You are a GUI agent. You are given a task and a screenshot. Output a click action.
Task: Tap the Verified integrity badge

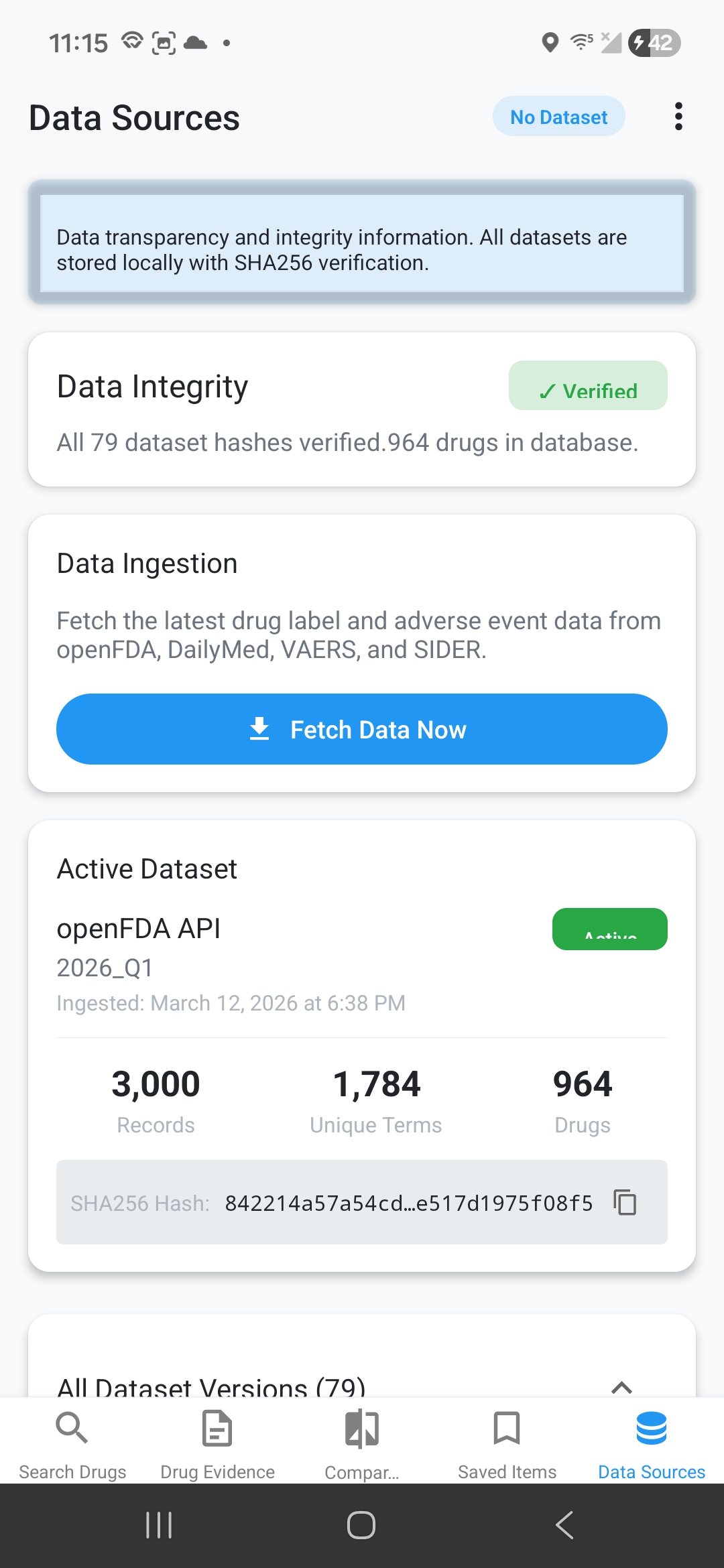(x=588, y=386)
